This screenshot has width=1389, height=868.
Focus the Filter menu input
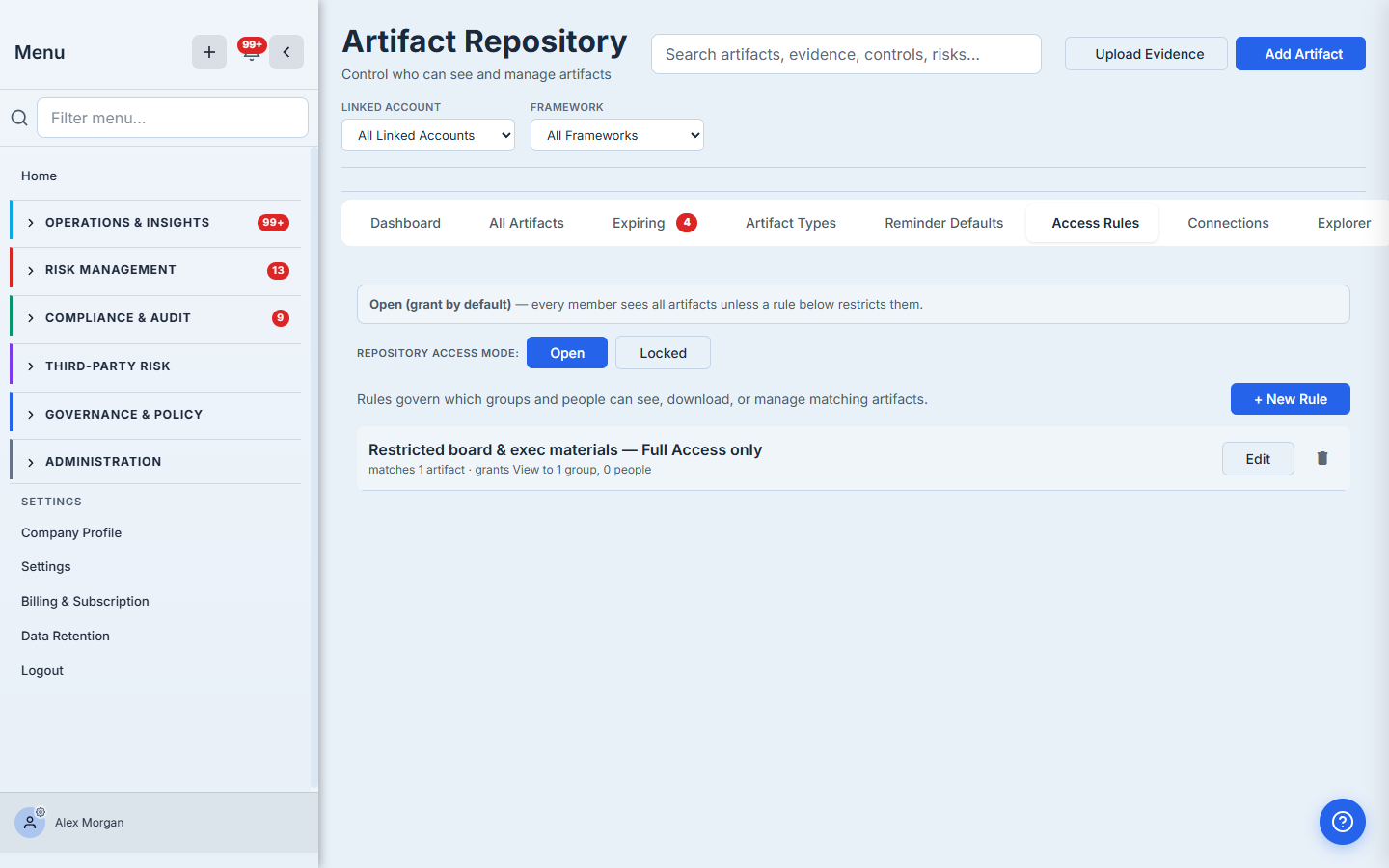[x=173, y=118]
